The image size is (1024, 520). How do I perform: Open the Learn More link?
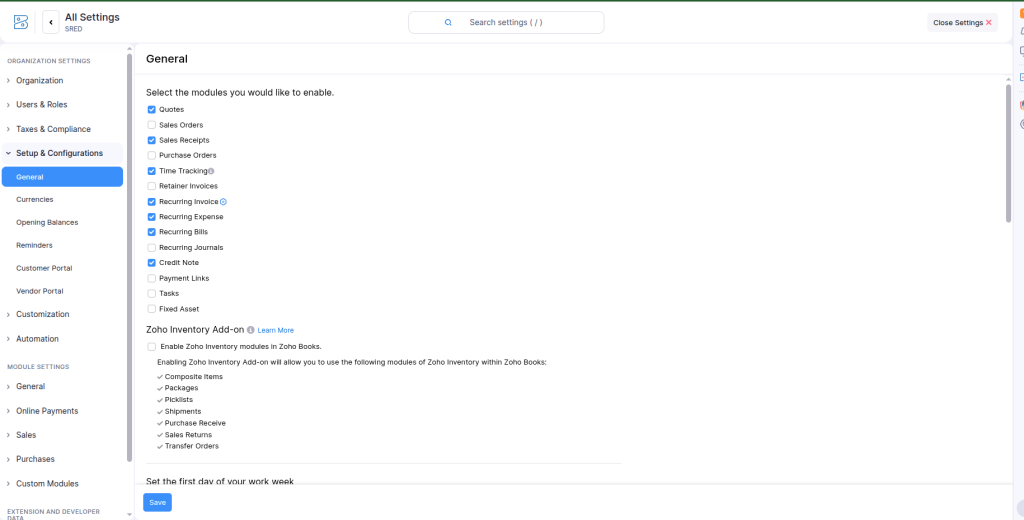coord(276,331)
